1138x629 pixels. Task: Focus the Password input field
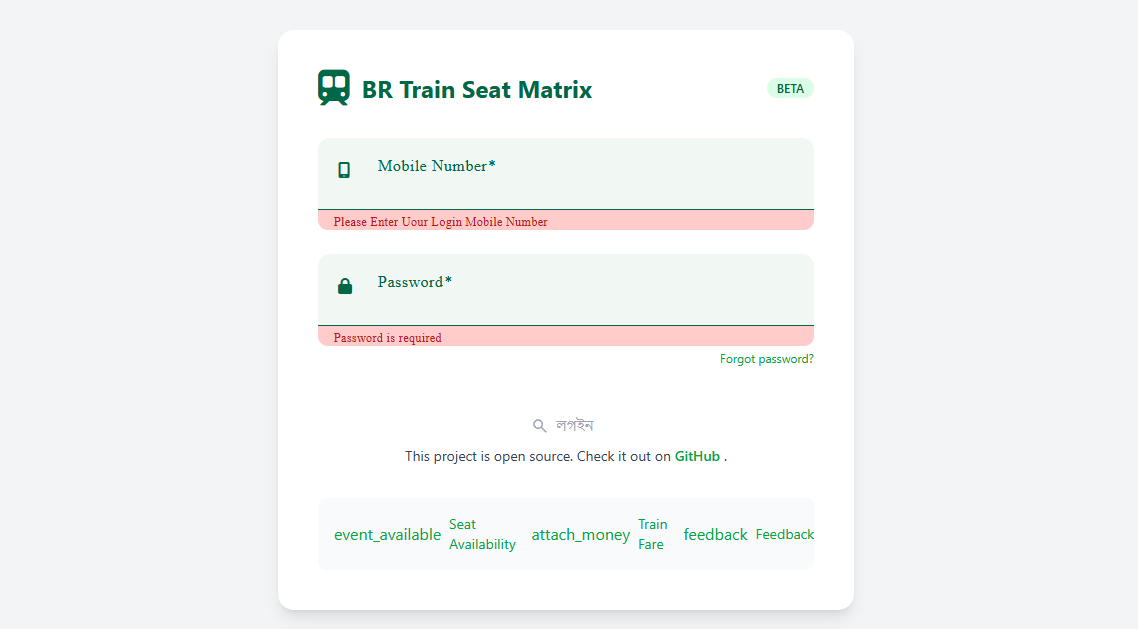click(x=566, y=290)
